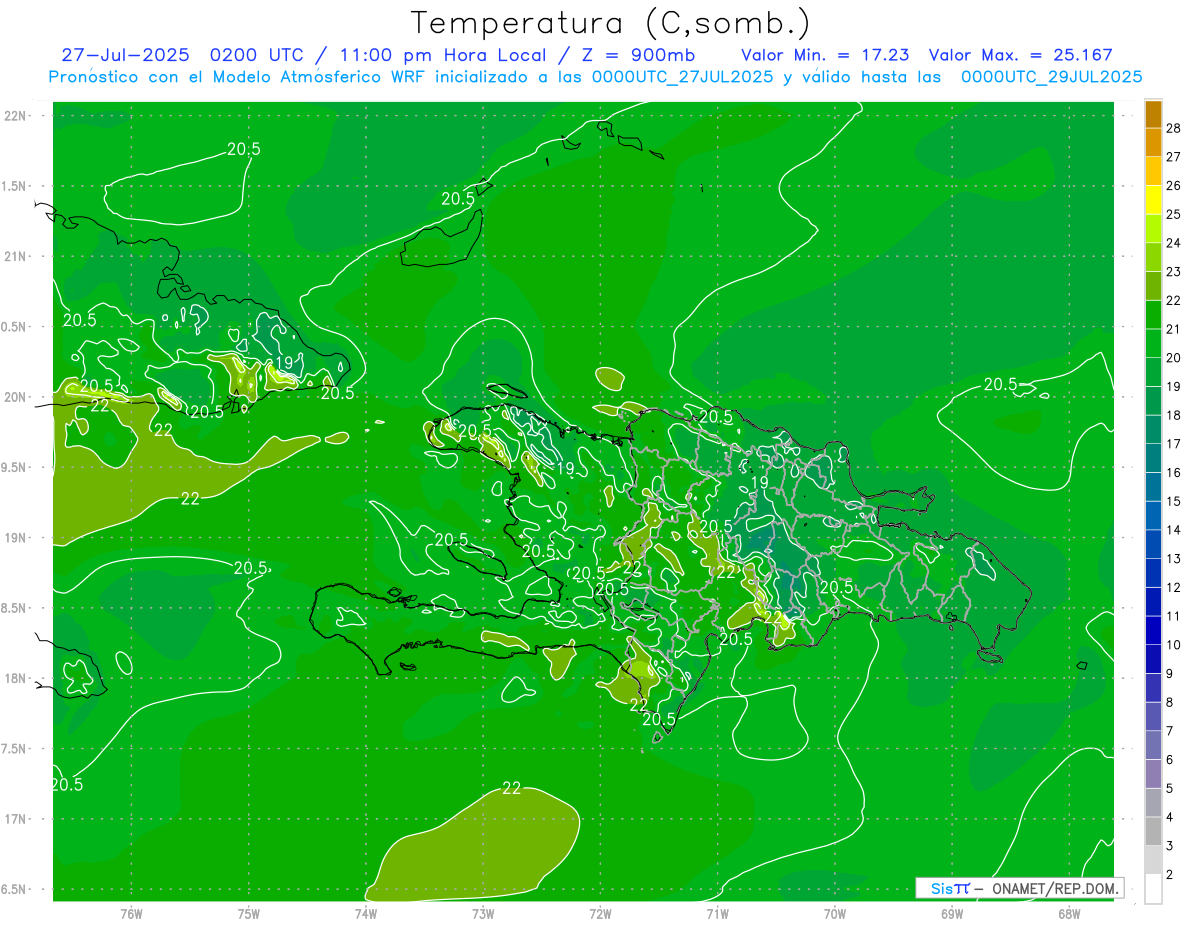The image size is (1200, 927).
Task: Click the dark orange swatch above 28
Action: click(1153, 114)
